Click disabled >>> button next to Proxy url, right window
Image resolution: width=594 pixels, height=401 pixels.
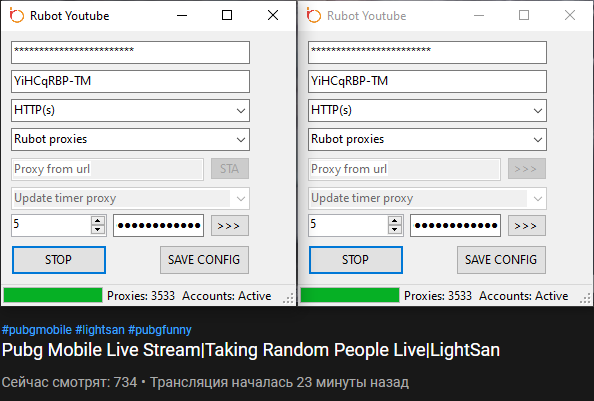coord(527,169)
